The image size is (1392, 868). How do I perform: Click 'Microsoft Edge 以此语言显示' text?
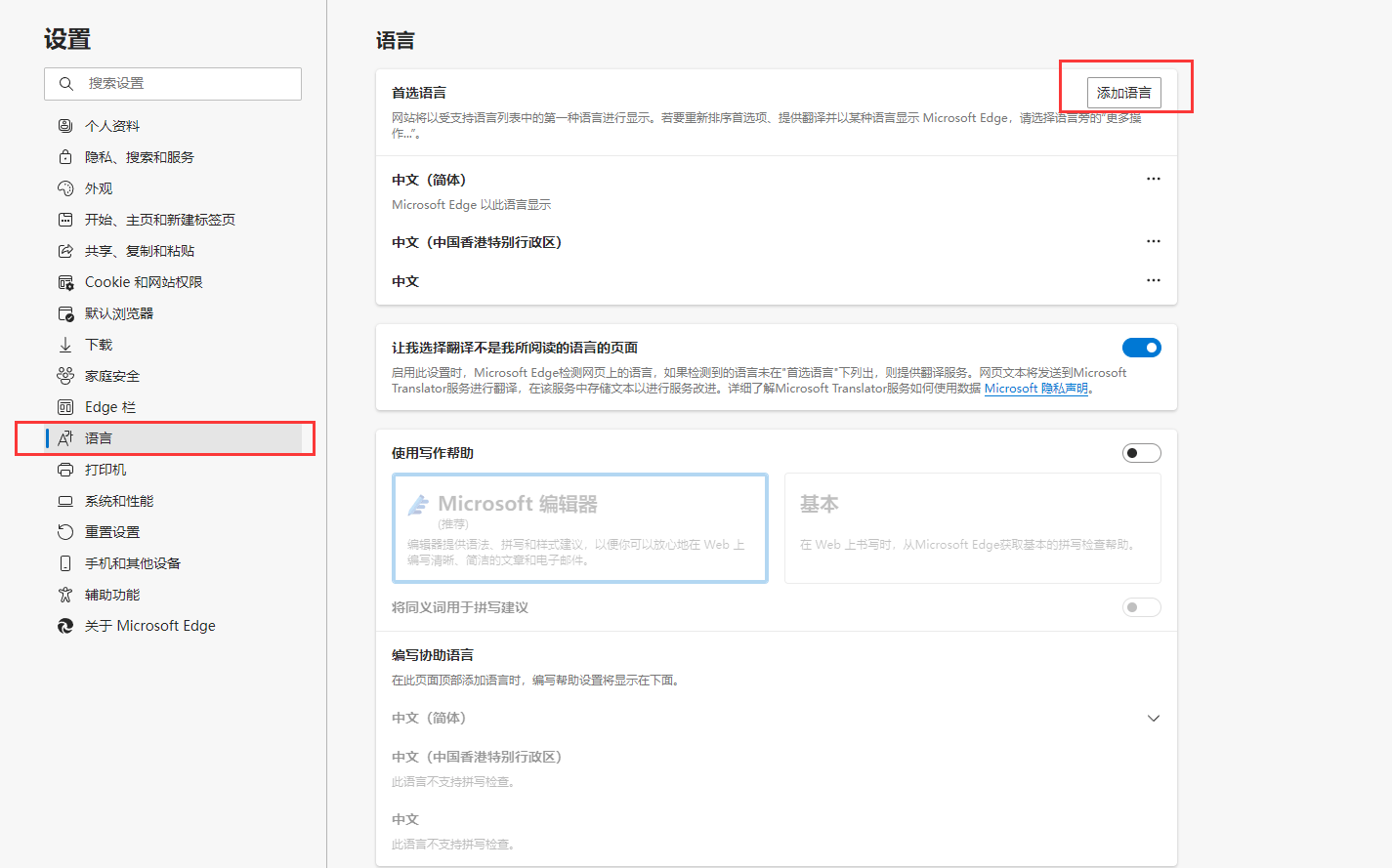click(471, 205)
